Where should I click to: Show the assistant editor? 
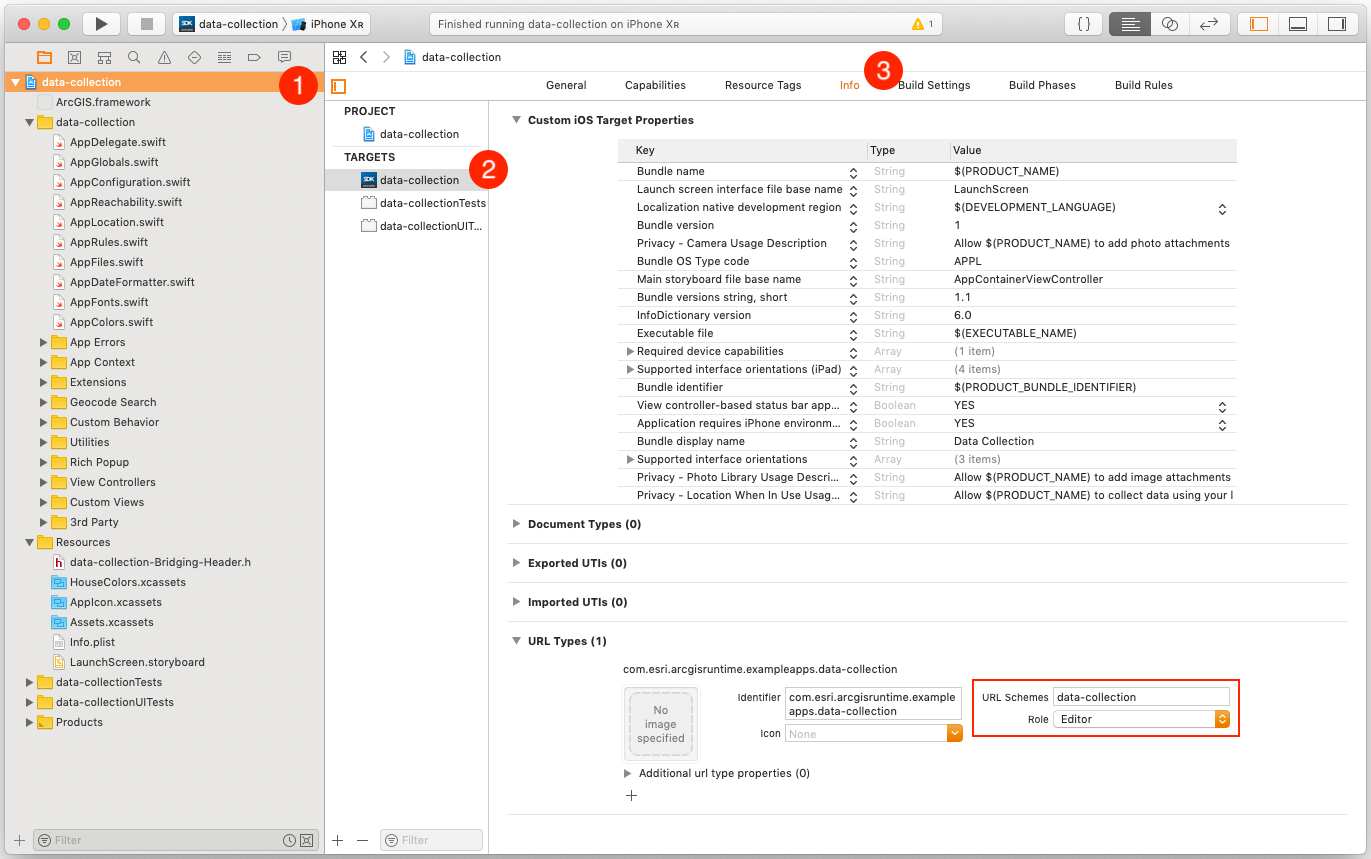pos(1169,24)
